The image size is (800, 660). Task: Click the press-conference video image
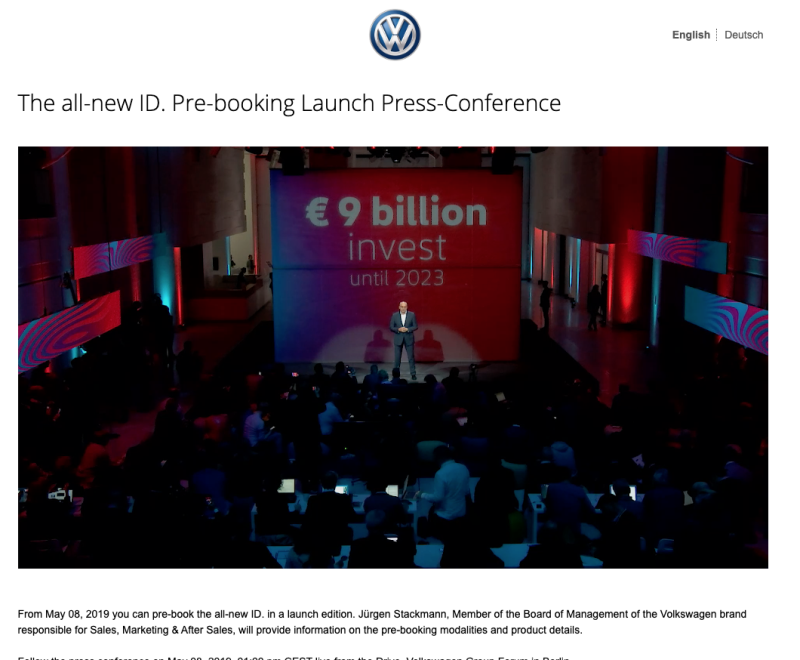[393, 357]
